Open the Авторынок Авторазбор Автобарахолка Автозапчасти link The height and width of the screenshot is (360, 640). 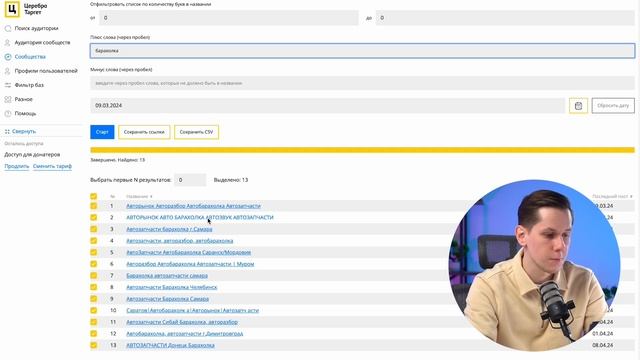point(193,206)
